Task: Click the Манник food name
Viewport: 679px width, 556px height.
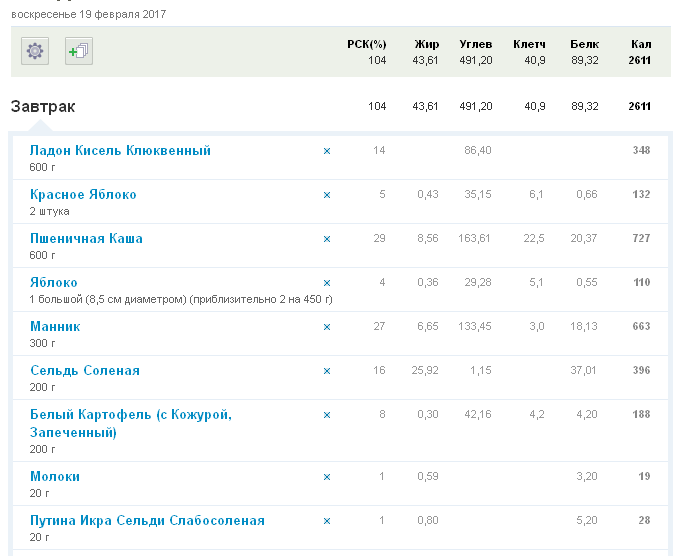Action: point(55,327)
